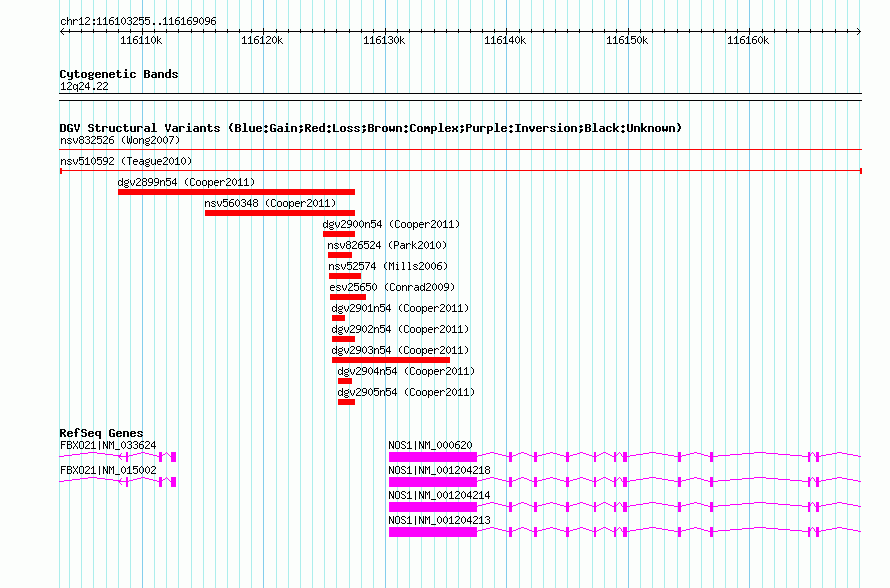Screen dimensions: 890x588
Task: Click the magenta exon block of NOS1|NM_001204218
Action: pos(433,482)
